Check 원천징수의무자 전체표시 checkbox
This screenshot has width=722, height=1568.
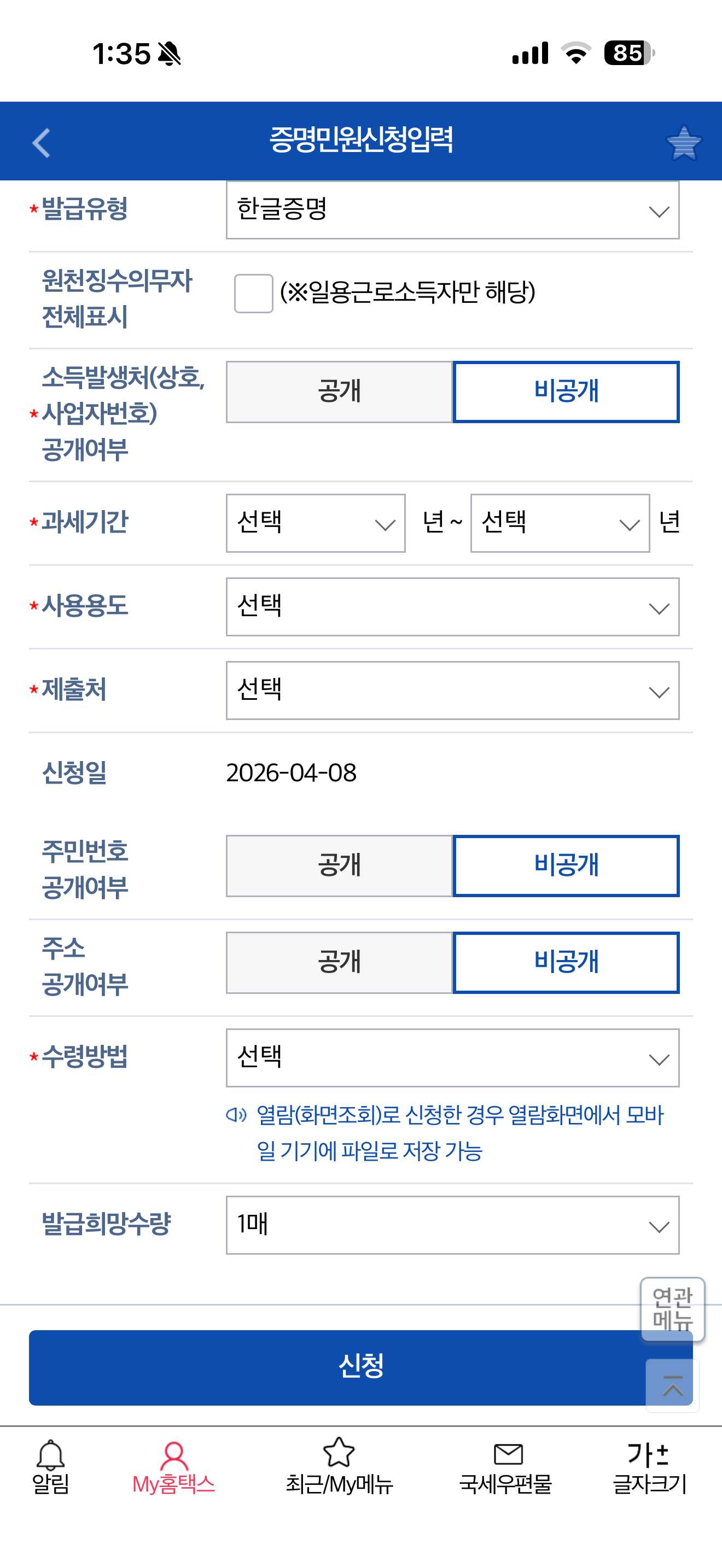point(253,294)
